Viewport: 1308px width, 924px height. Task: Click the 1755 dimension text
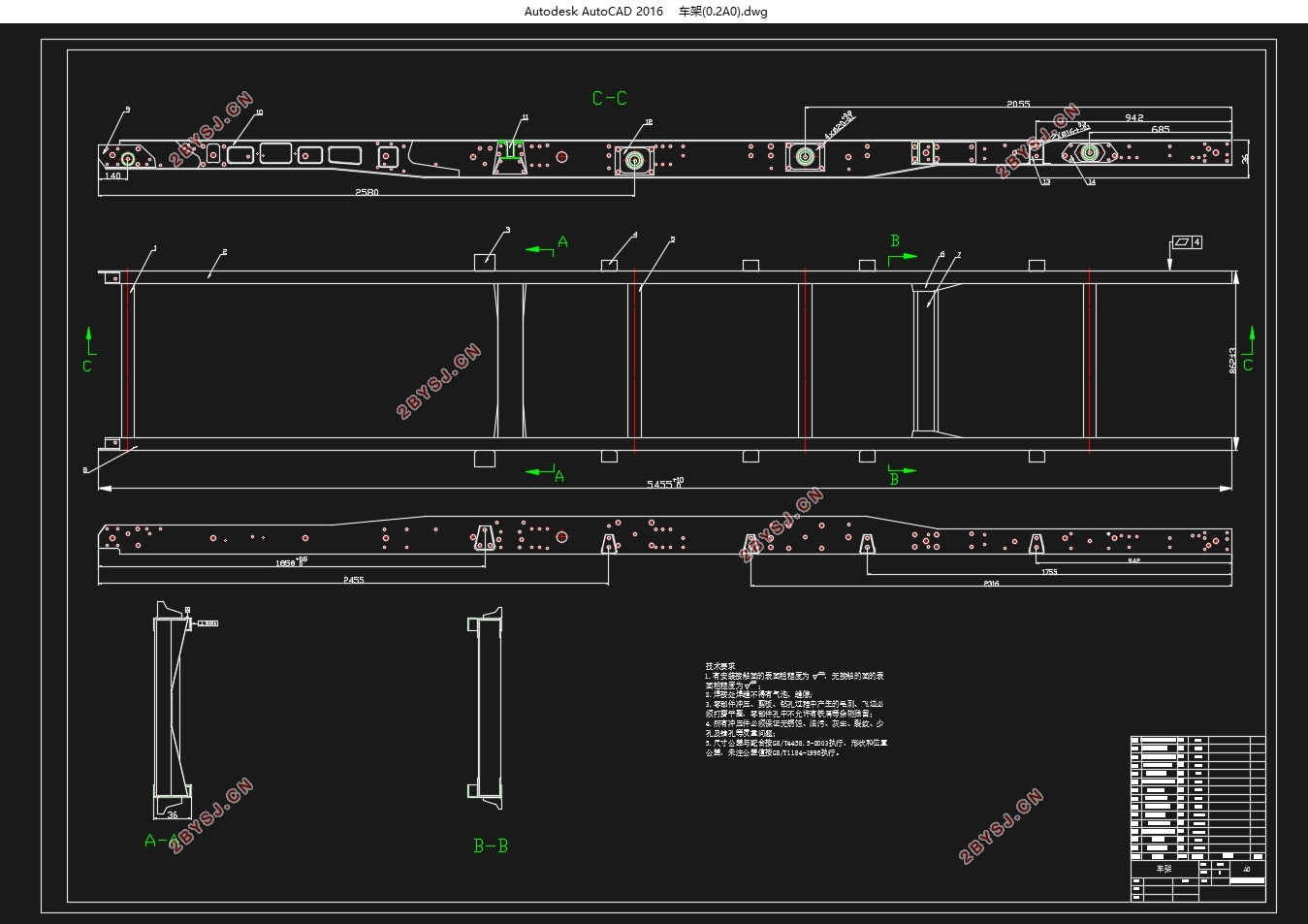[x=1050, y=572]
